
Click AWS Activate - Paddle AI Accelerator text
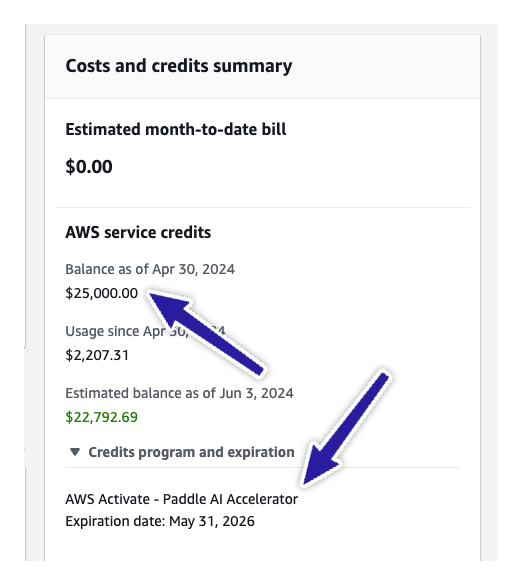click(182, 499)
